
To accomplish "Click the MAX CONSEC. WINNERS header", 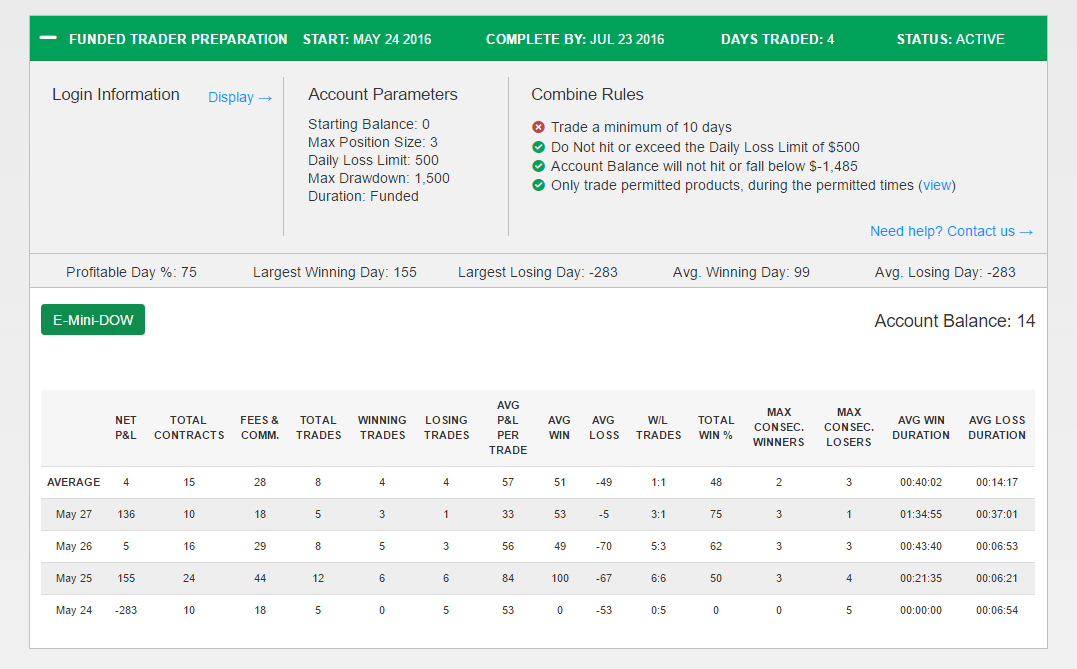I will coord(779,427).
